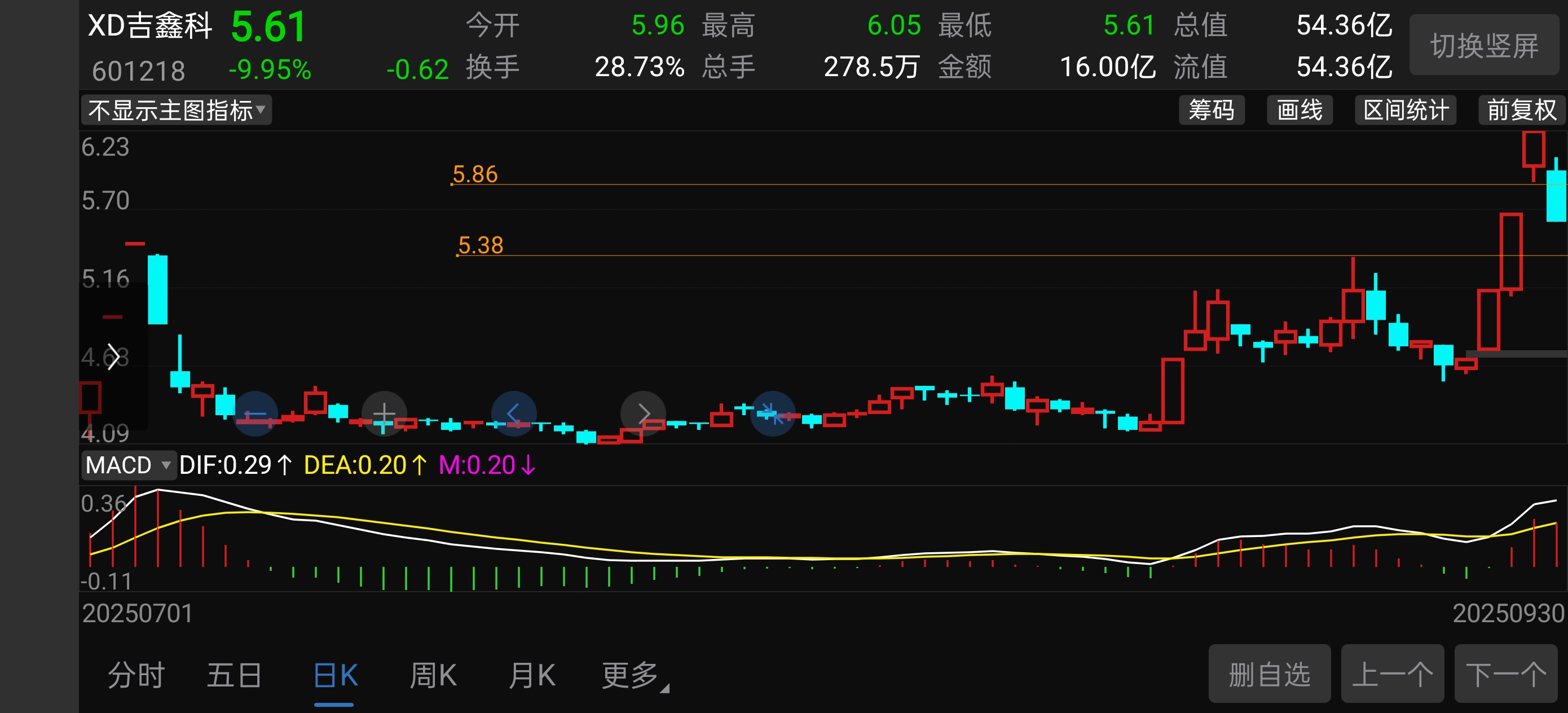Tap the gray scroll-right chevron circle
Screen dimensions: 1568x713
click(643, 413)
